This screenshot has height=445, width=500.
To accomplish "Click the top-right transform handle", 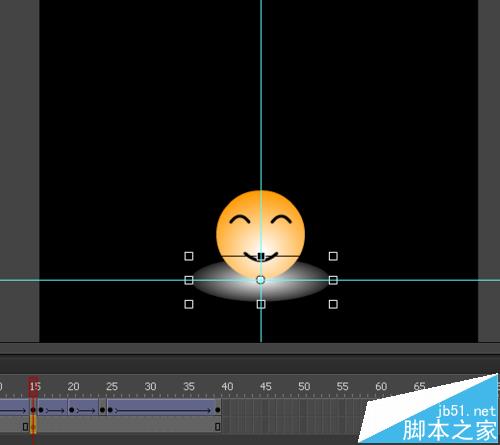I will point(333,256).
